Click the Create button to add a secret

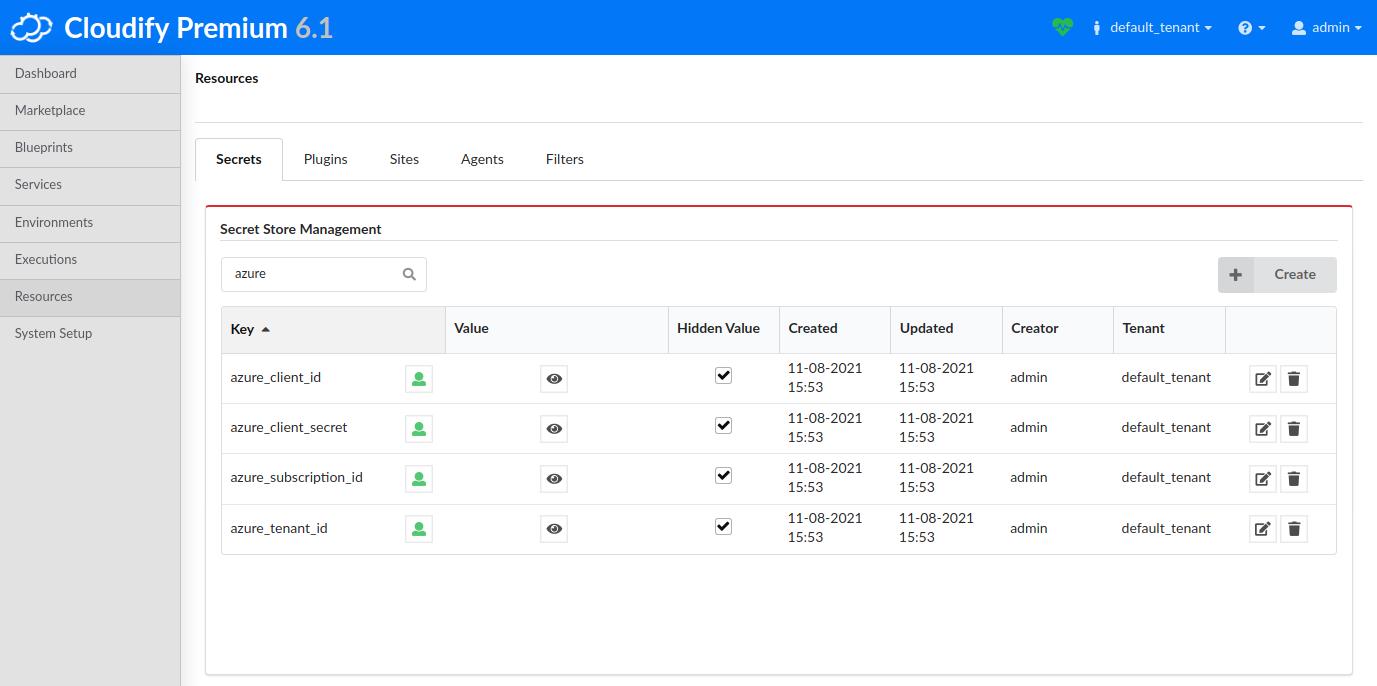point(1294,273)
